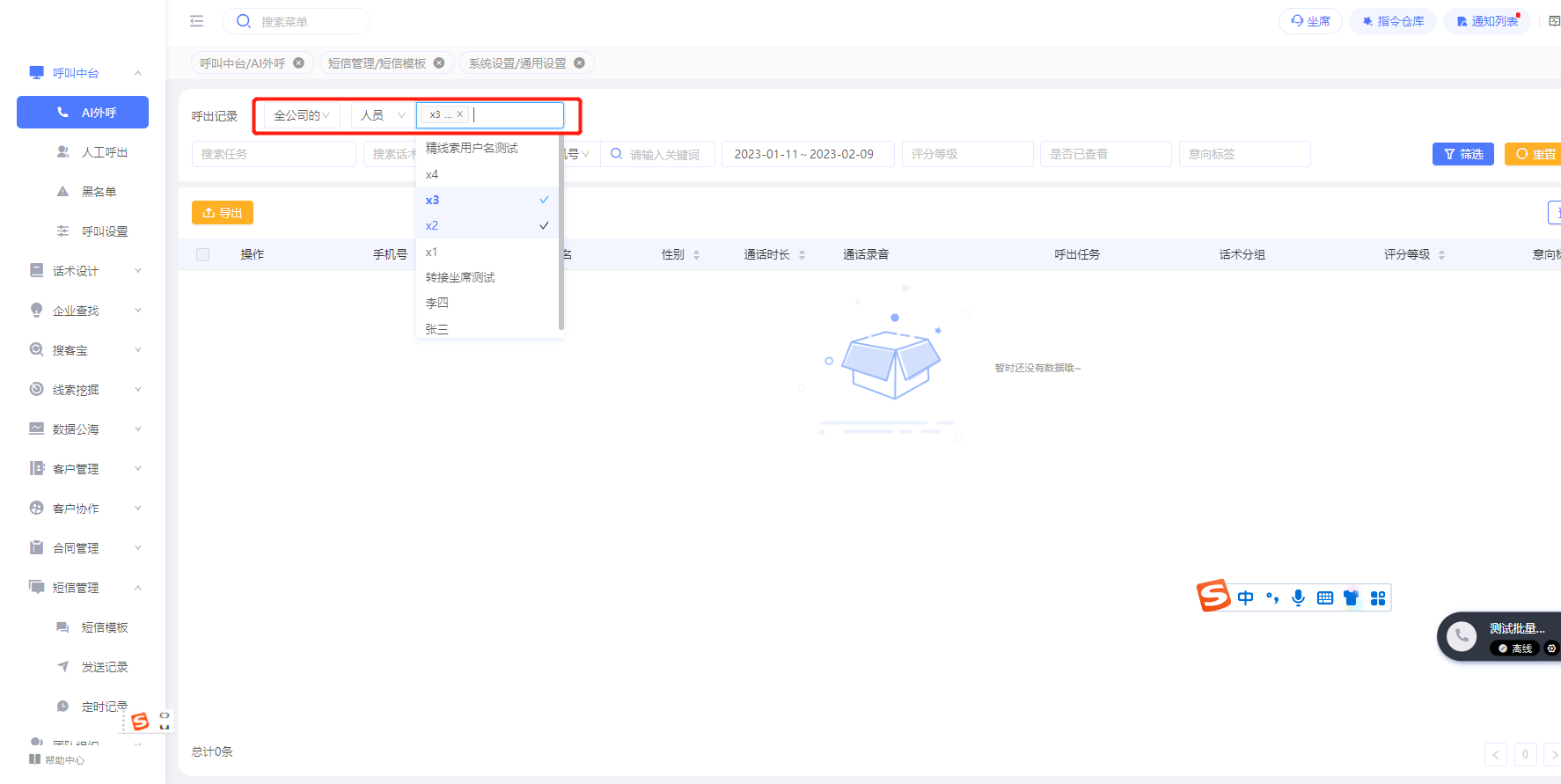The image size is (1561, 784).
Task: Close the 短信管理/短信模板 tab
Action: click(439, 62)
